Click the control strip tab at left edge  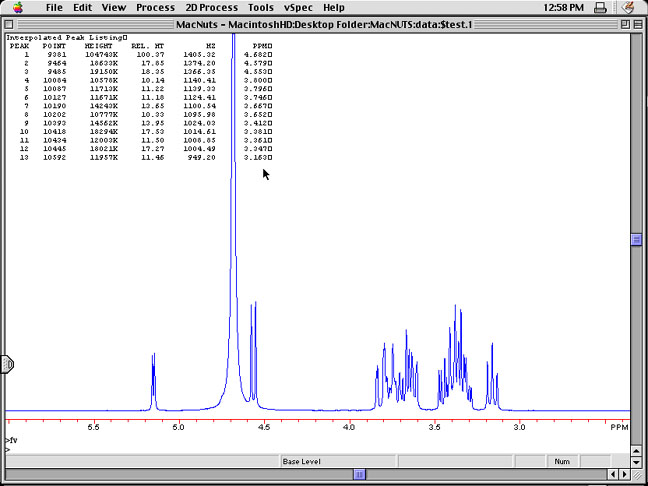pos(6,365)
